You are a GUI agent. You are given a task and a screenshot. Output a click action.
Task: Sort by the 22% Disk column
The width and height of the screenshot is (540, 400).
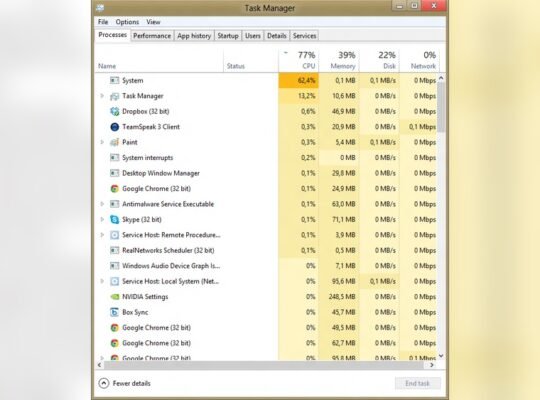pyautogui.click(x=379, y=61)
